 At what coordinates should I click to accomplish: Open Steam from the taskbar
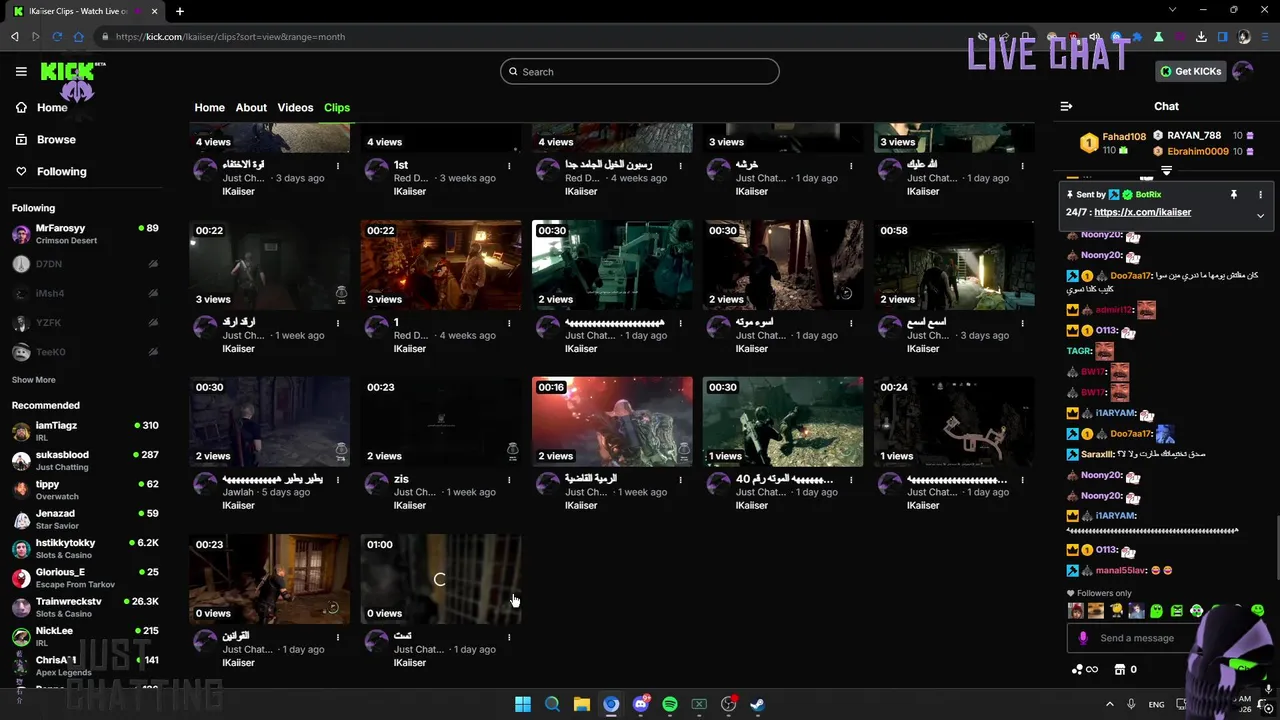pyautogui.click(x=758, y=704)
